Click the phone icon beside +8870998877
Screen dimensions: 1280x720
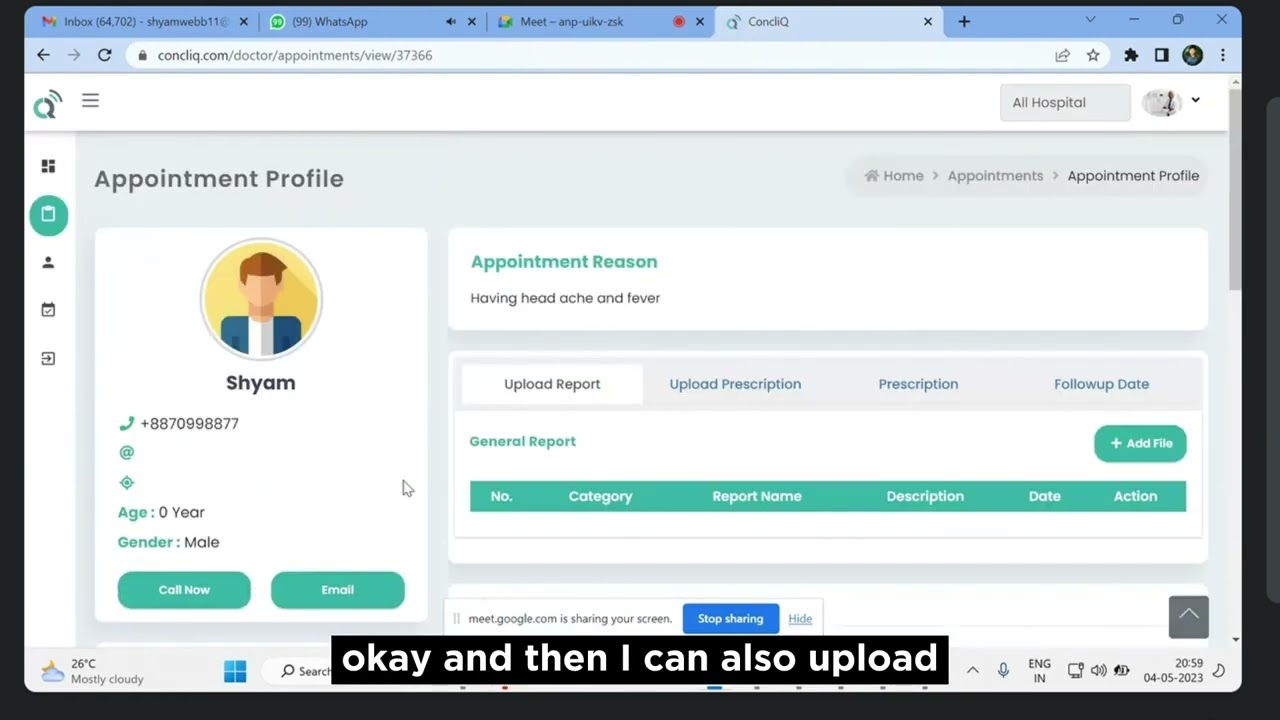pyautogui.click(x=126, y=423)
